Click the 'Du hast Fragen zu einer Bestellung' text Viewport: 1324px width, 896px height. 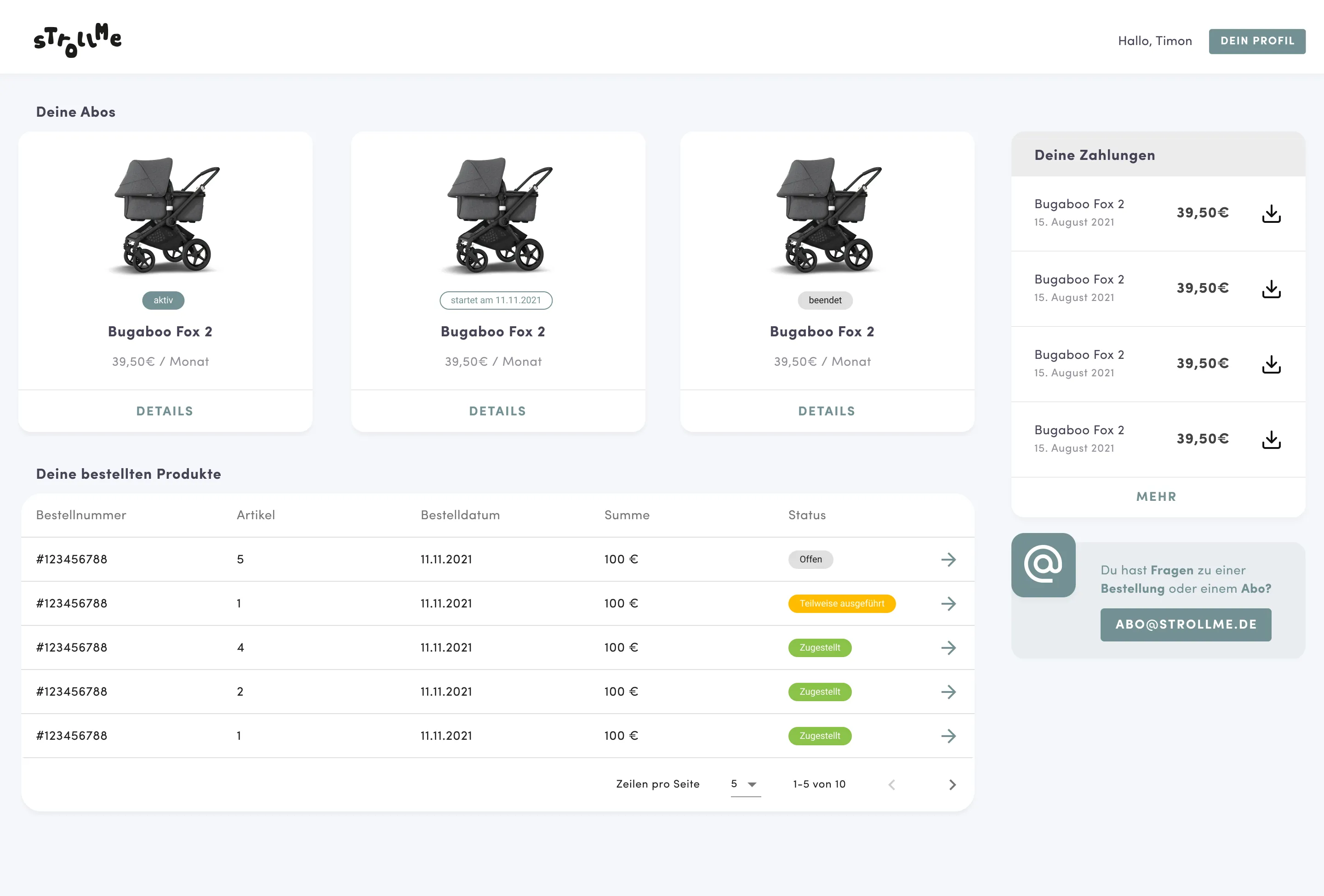pos(1185,579)
